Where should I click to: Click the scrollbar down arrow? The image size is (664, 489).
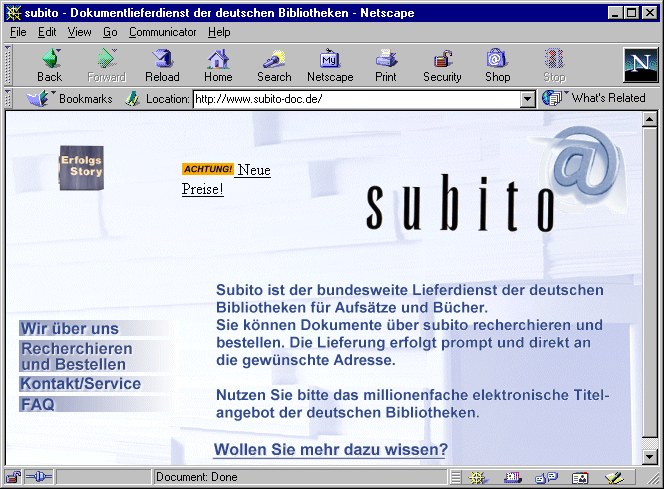[650, 457]
